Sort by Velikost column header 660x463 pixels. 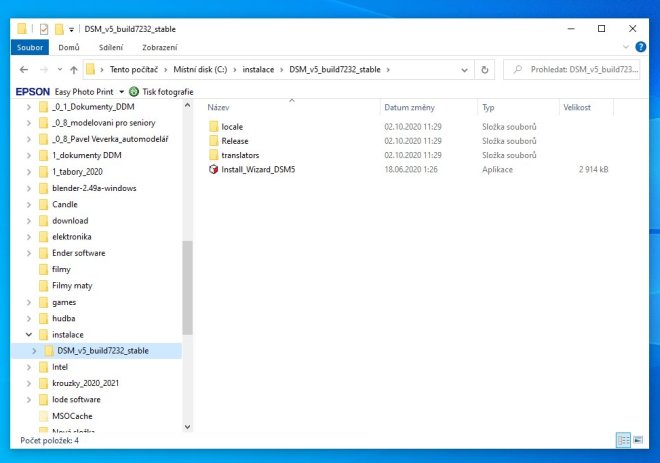(577, 108)
